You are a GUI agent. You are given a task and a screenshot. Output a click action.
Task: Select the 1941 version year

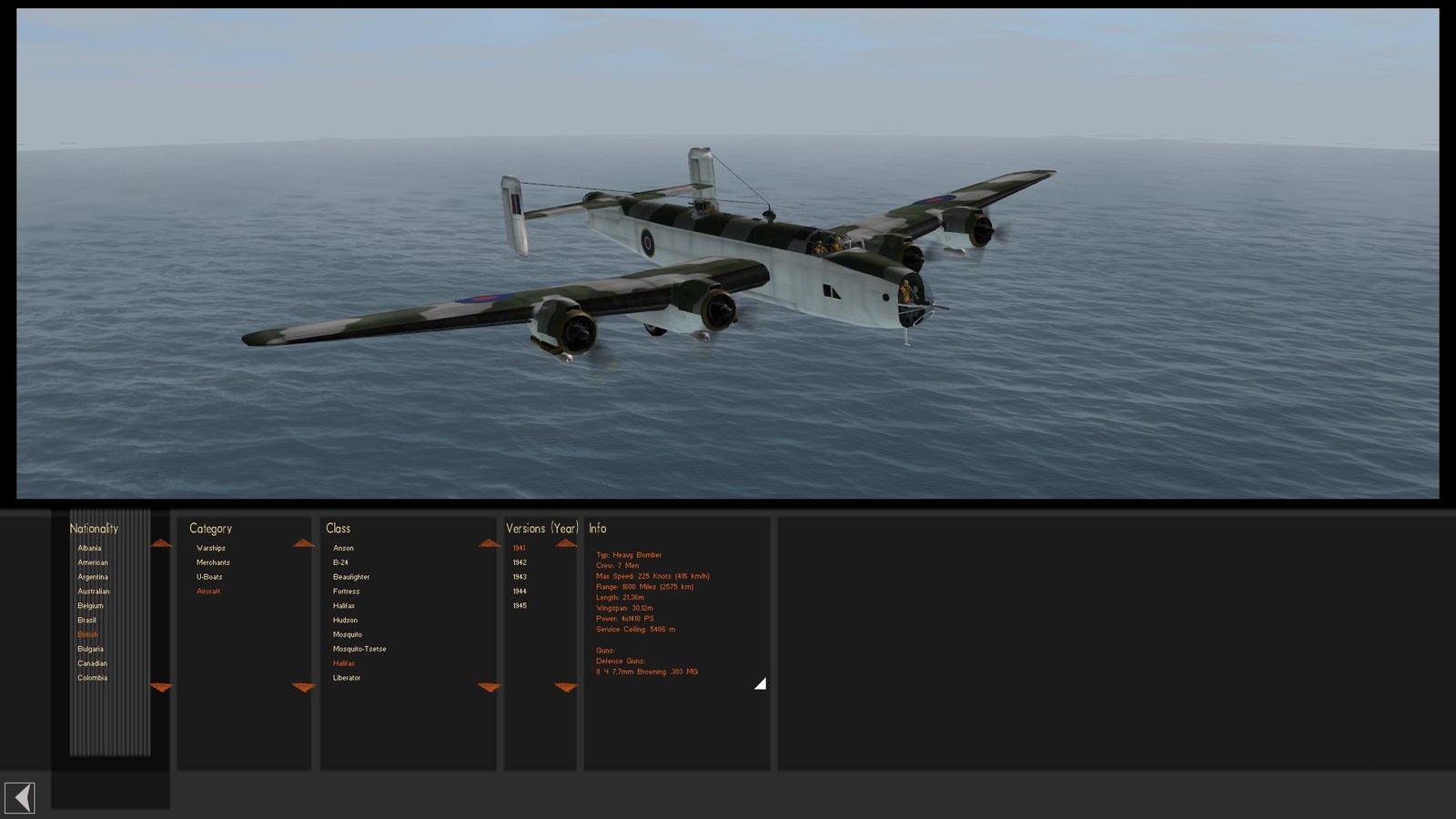[520, 548]
